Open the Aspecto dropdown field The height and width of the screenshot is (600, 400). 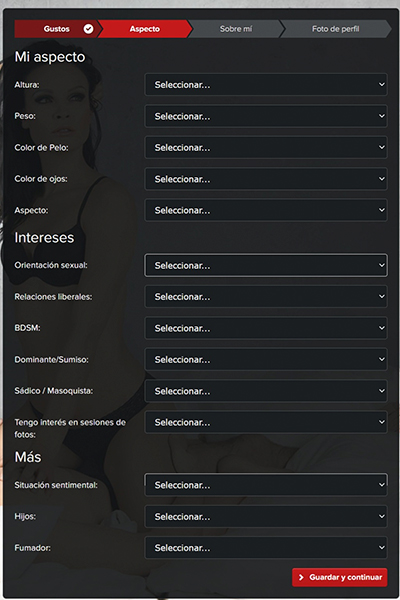click(x=266, y=210)
